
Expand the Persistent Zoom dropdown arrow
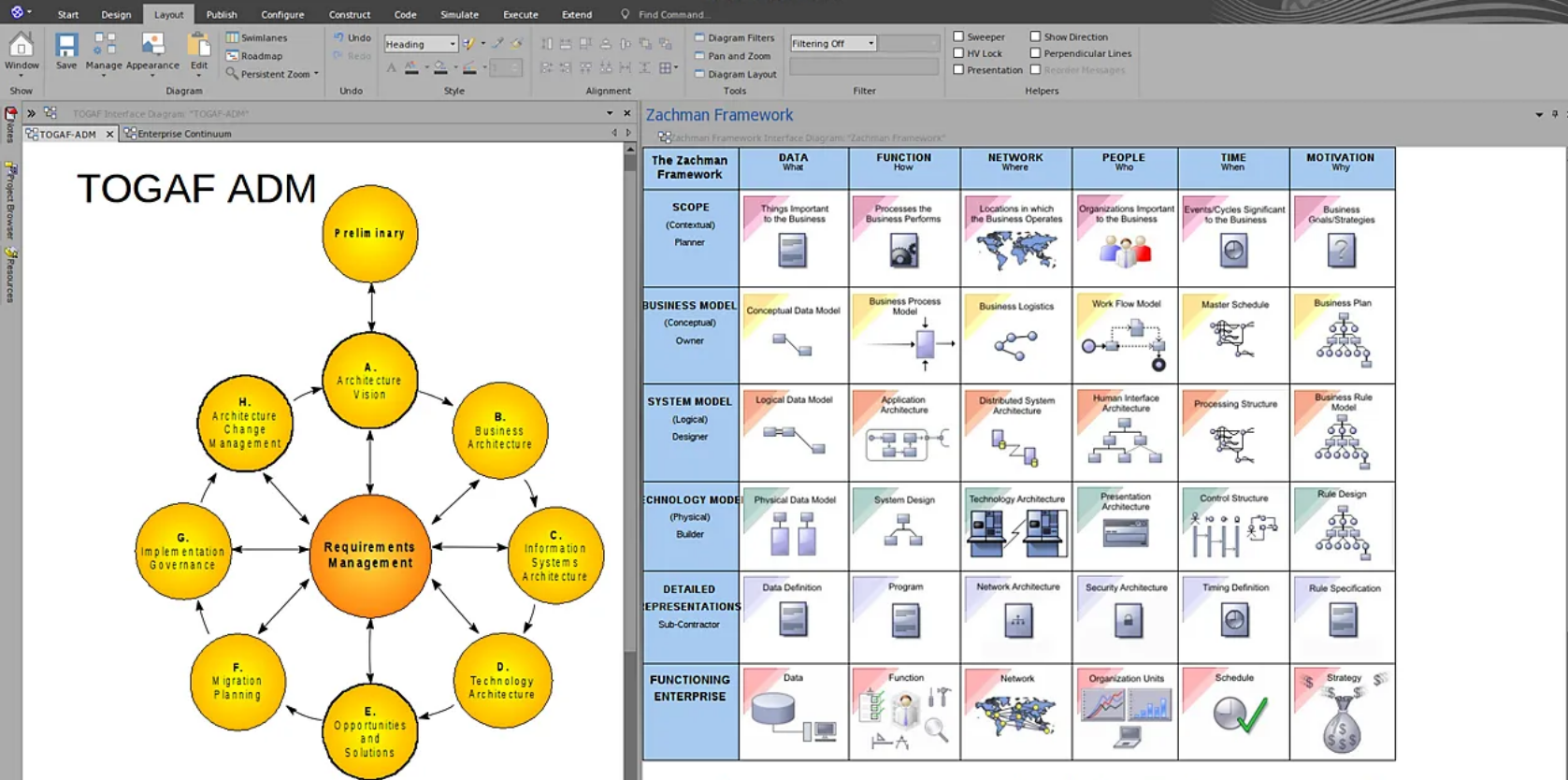(x=316, y=74)
